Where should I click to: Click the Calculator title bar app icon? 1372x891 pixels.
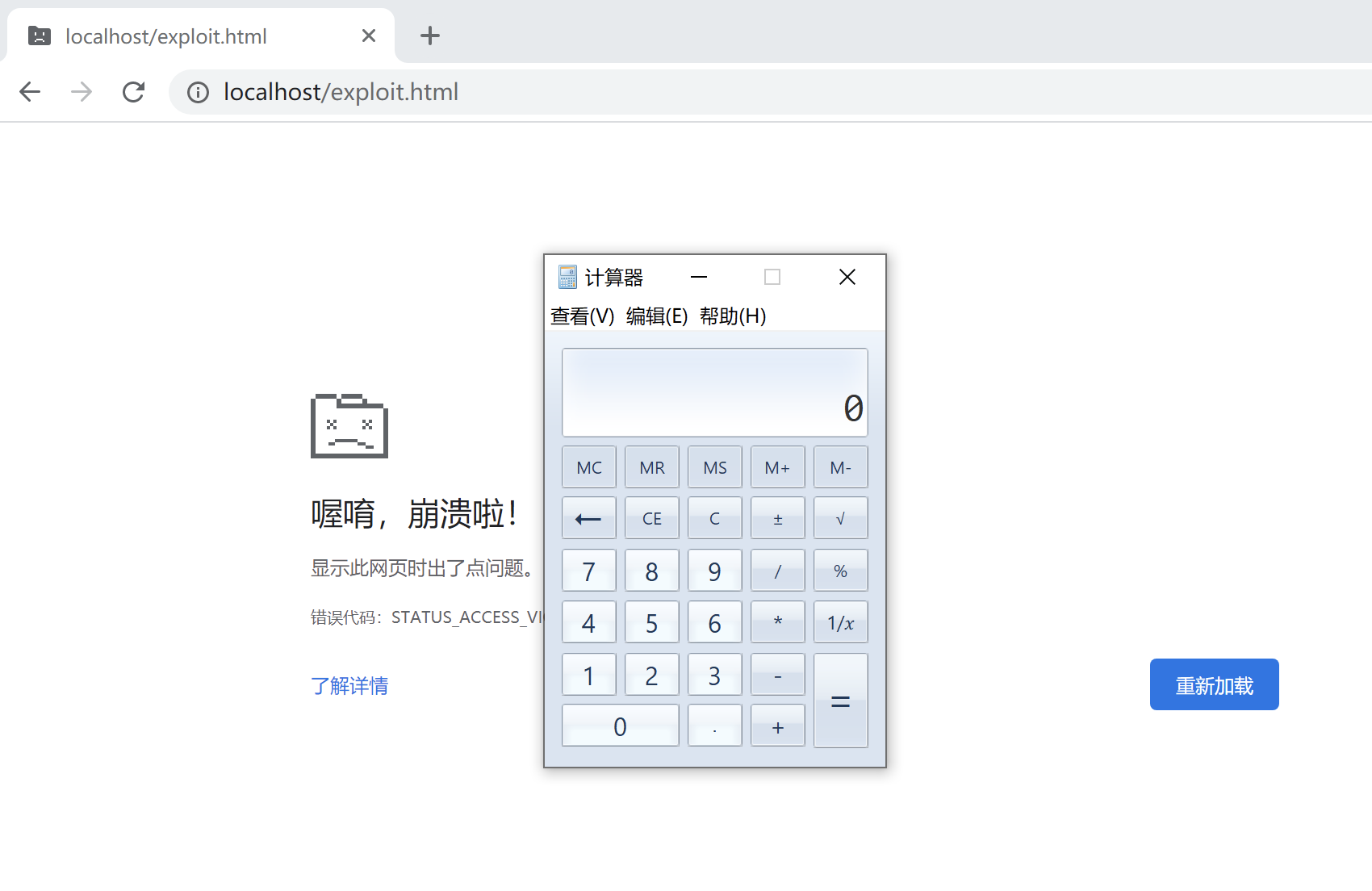click(567, 277)
